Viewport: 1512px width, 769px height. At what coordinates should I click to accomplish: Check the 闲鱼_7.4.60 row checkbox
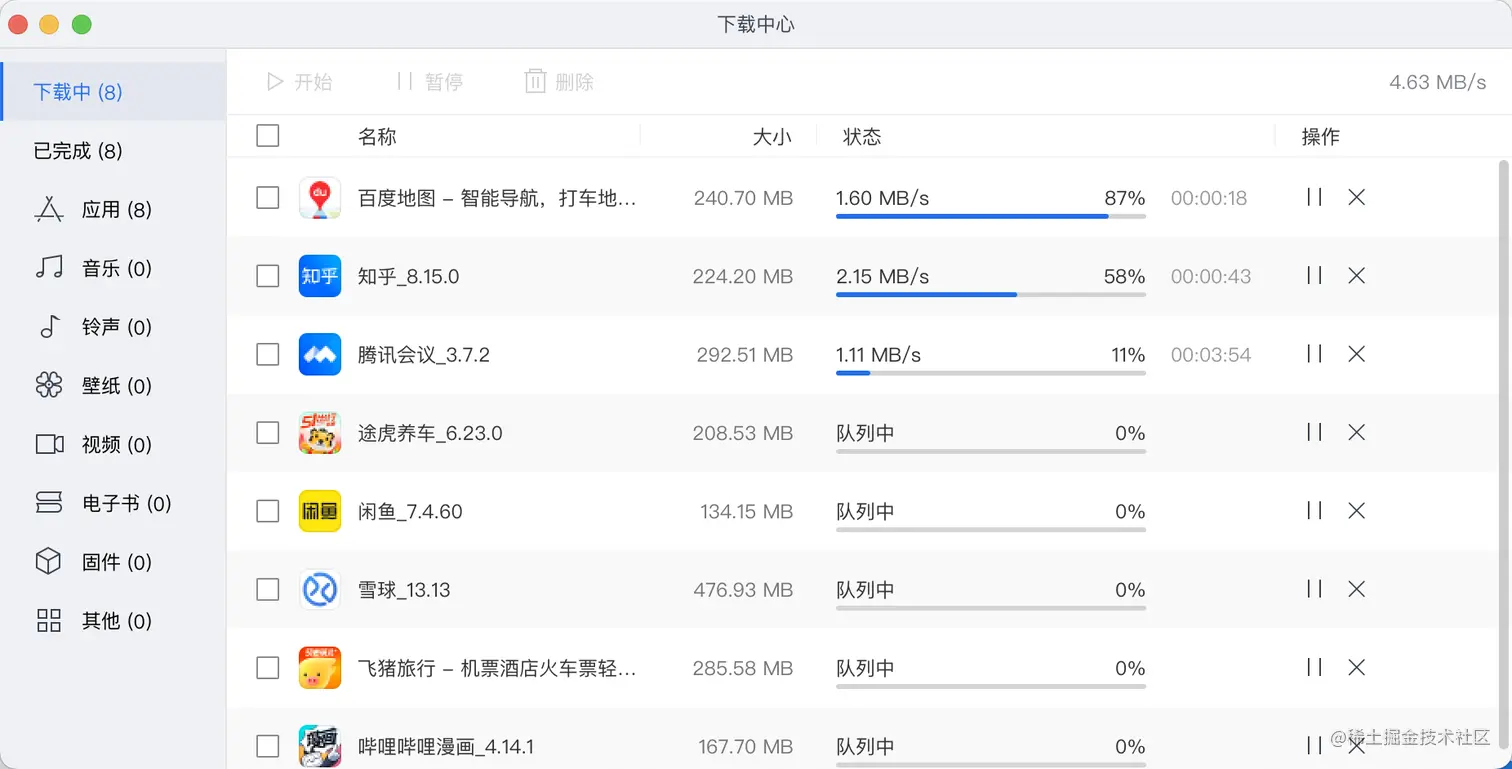click(x=268, y=511)
